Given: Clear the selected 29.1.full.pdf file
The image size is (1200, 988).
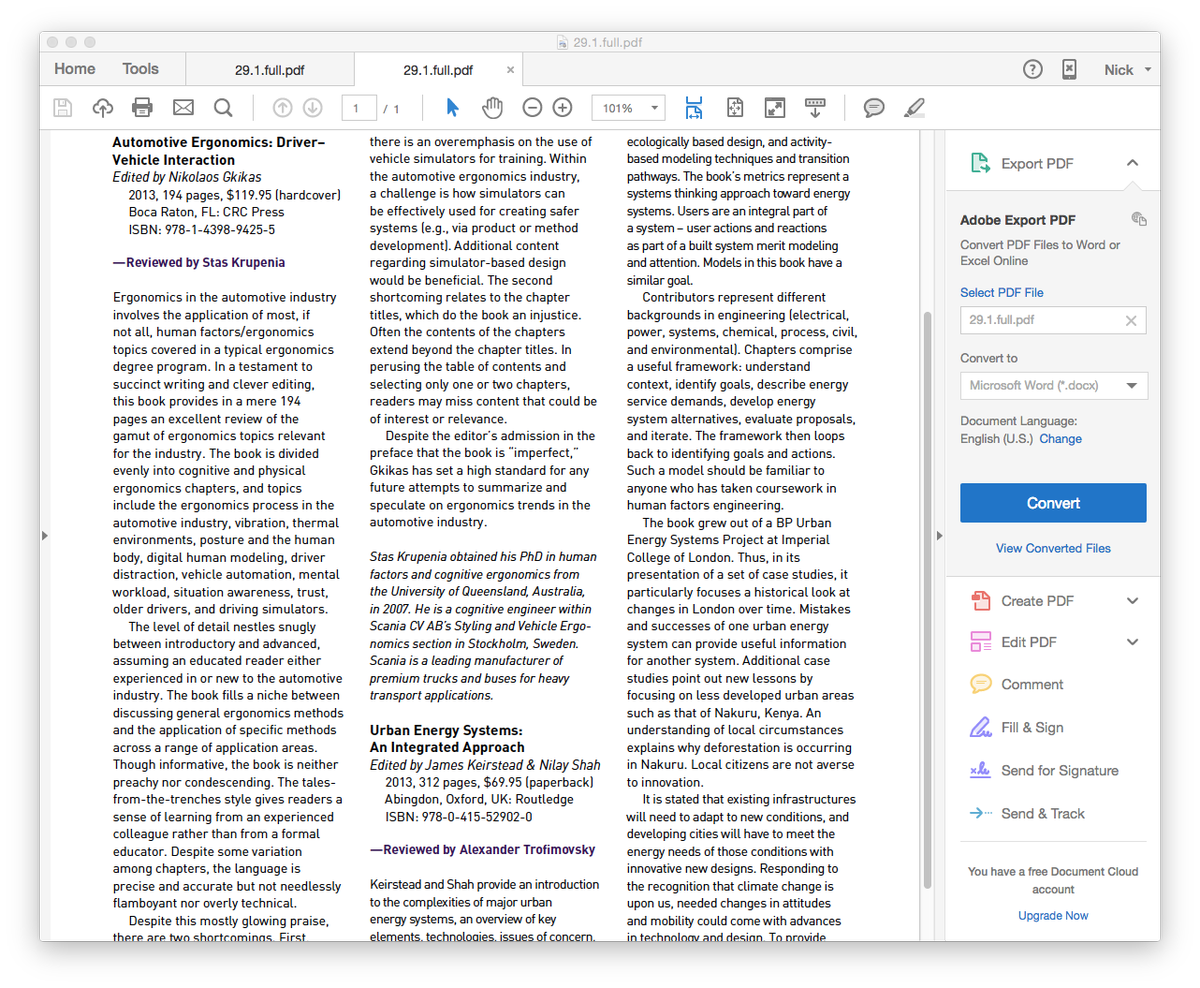Looking at the screenshot, I should 1131,321.
